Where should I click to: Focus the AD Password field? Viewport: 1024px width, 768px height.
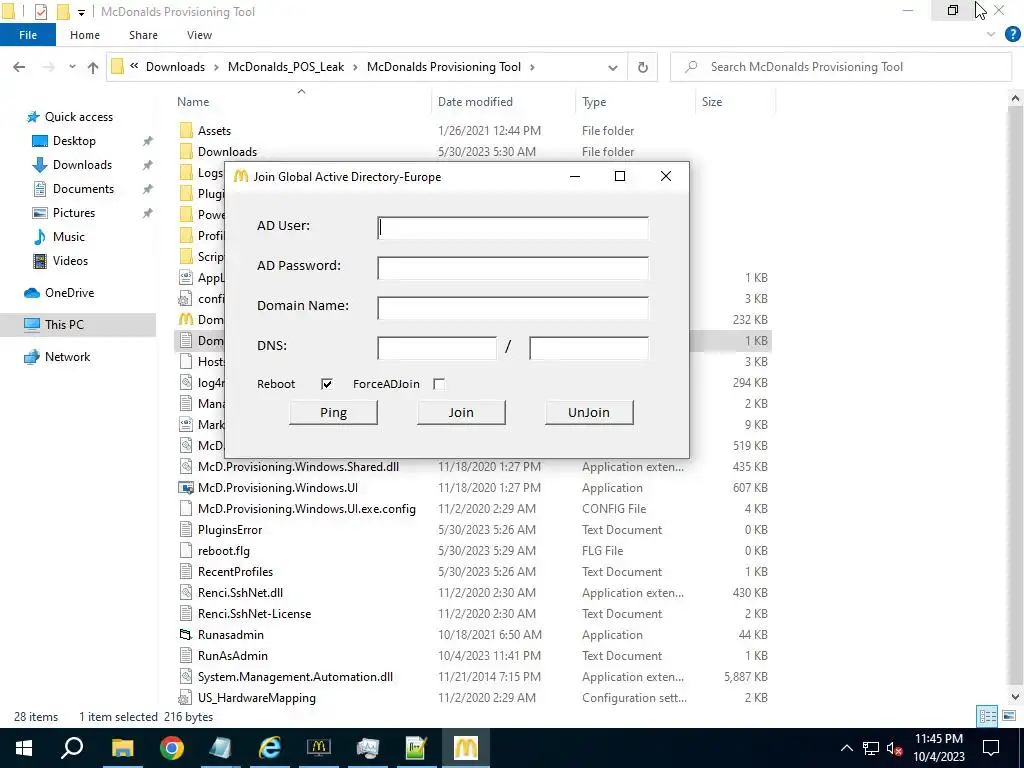pyautogui.click(x=513, y=268)
